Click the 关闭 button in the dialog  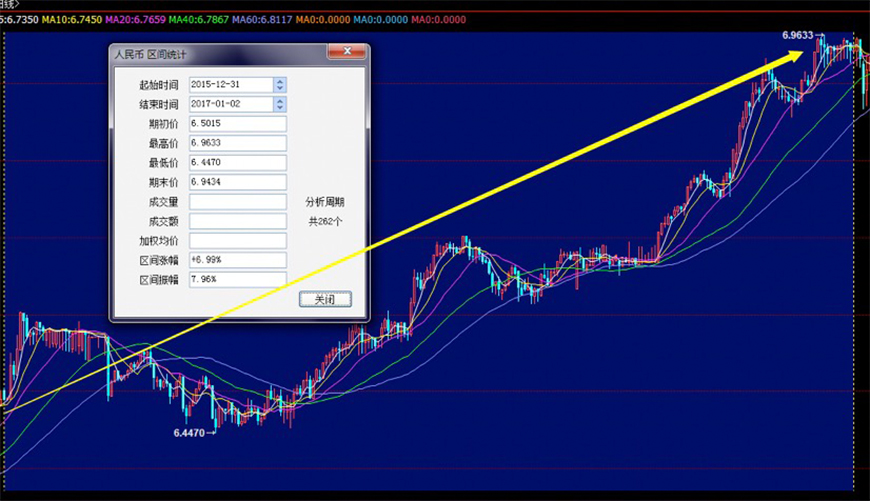tap(325, 299)
